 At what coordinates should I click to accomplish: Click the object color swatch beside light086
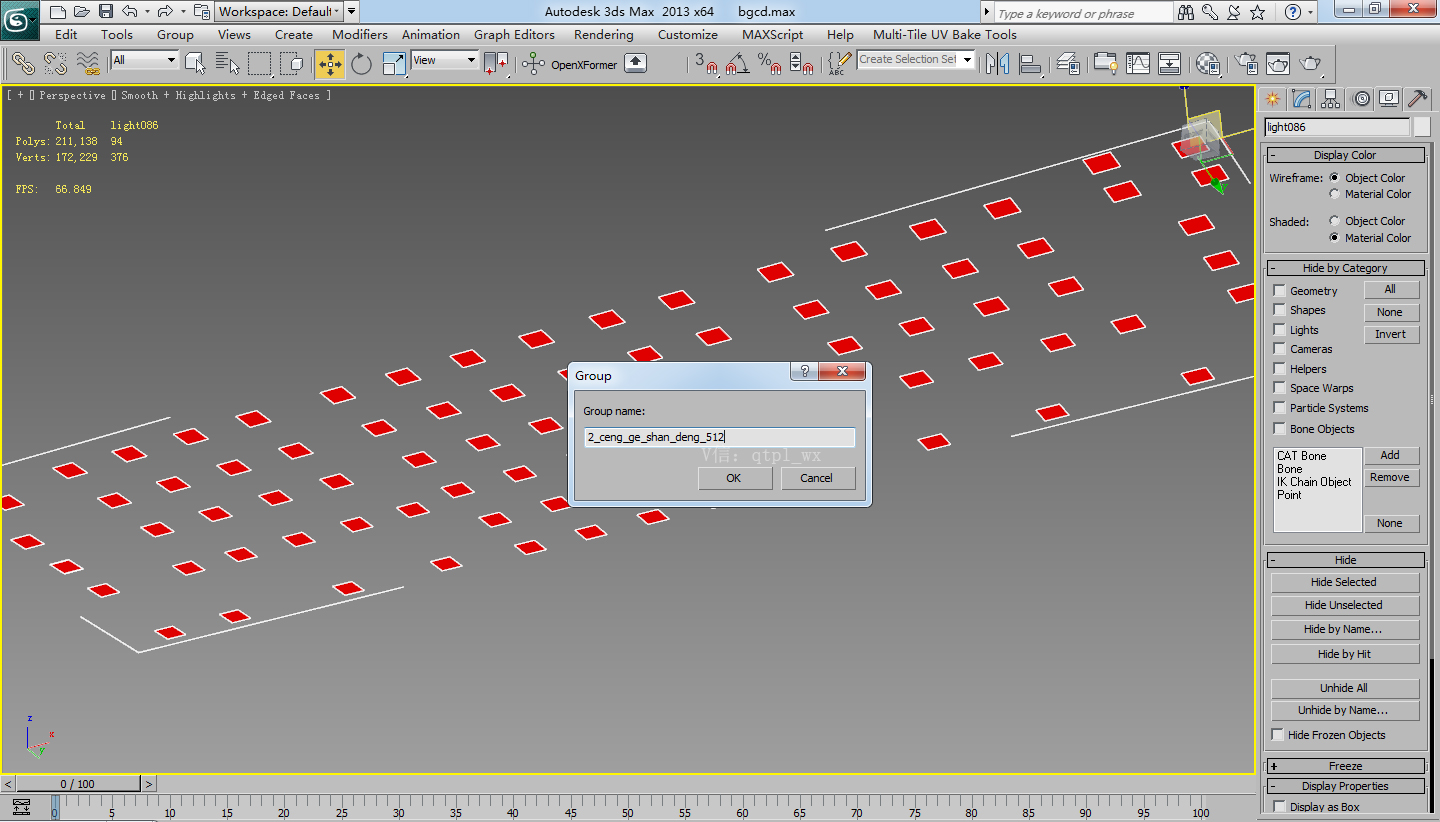coord(1422,127)
